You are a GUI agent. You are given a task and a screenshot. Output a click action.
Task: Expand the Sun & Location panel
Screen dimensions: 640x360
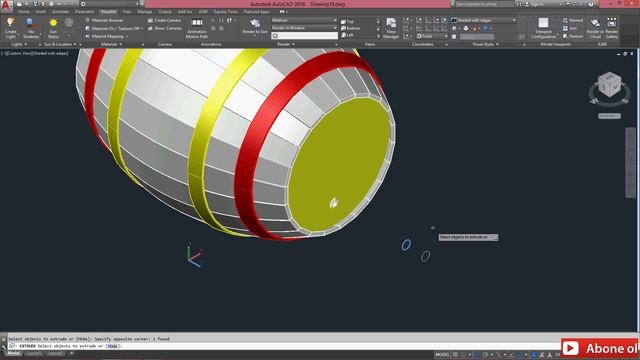[60, 44]
